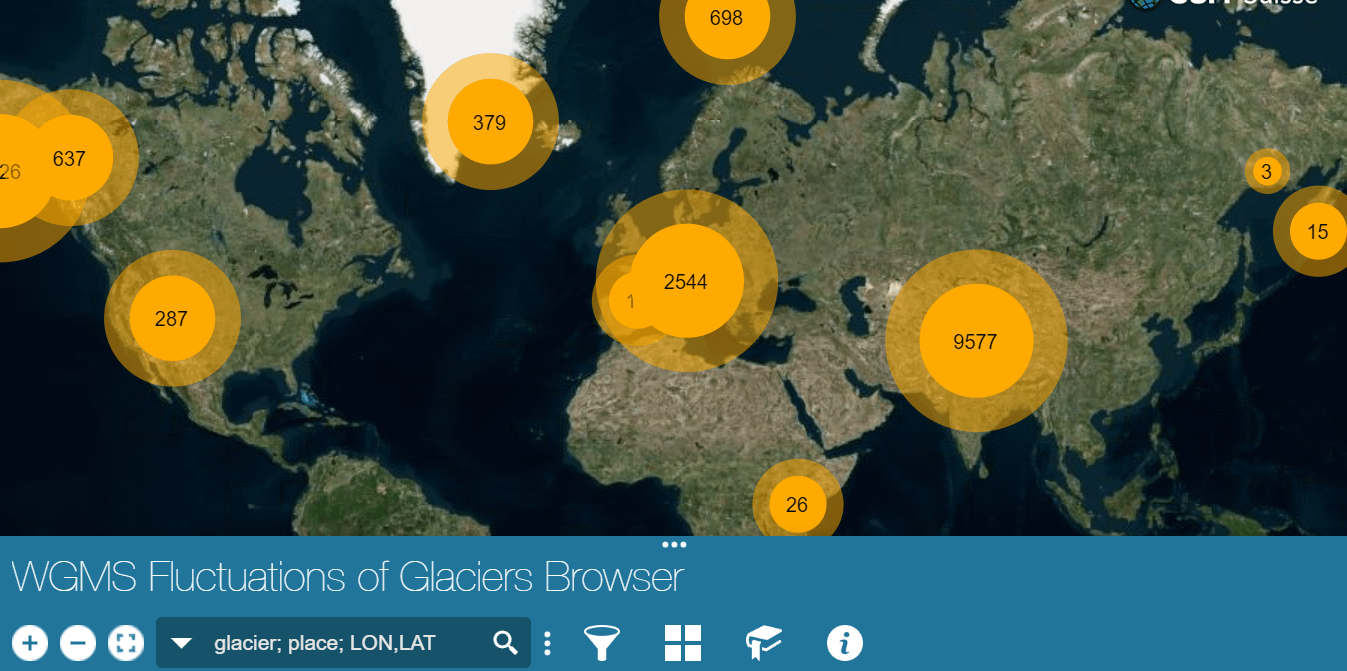
Task: Select the 2544 cluster over Europe
Action: point(687,281)
